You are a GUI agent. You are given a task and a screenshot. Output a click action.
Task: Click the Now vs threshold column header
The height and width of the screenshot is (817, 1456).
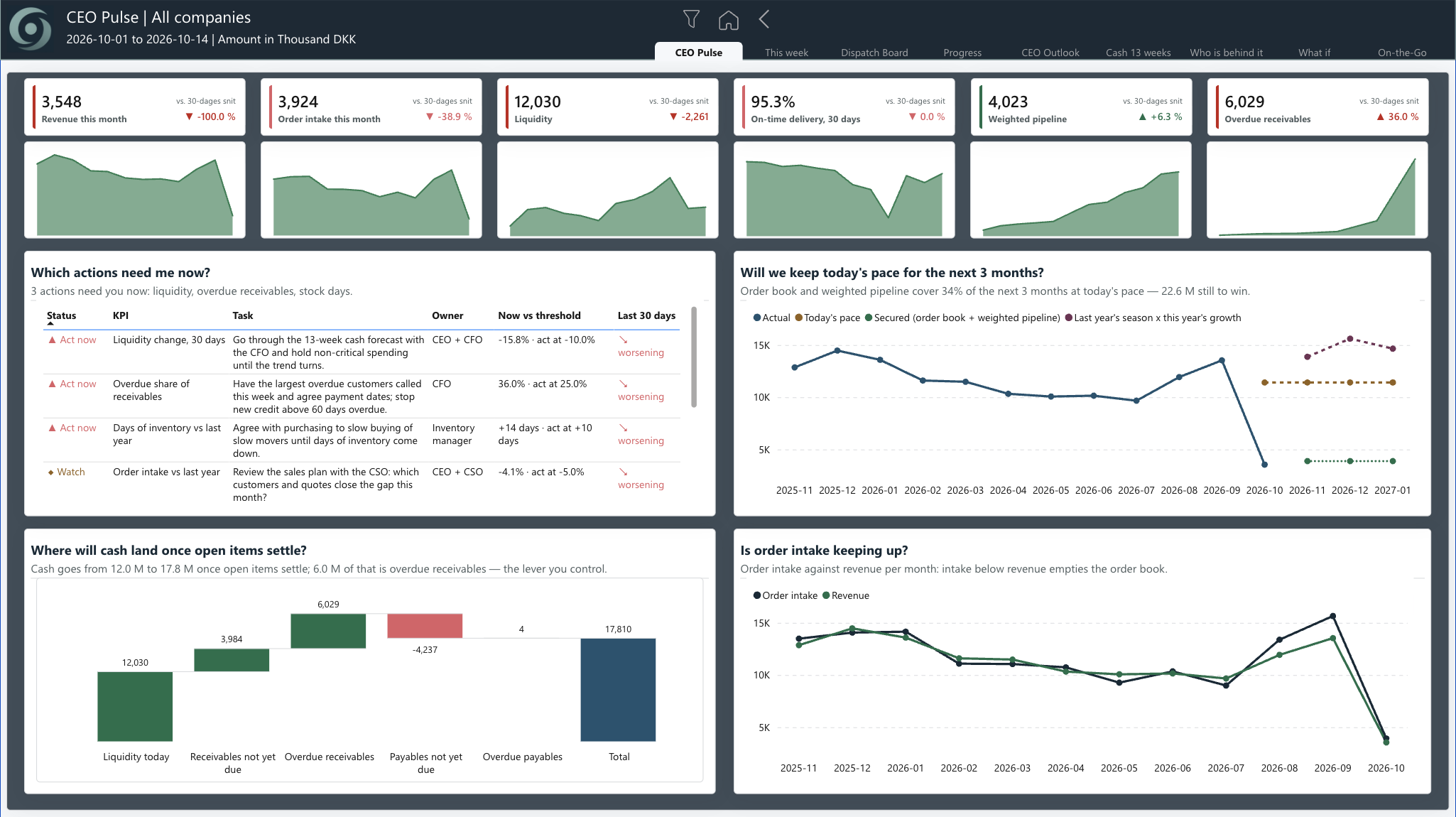tap(539, 315)
